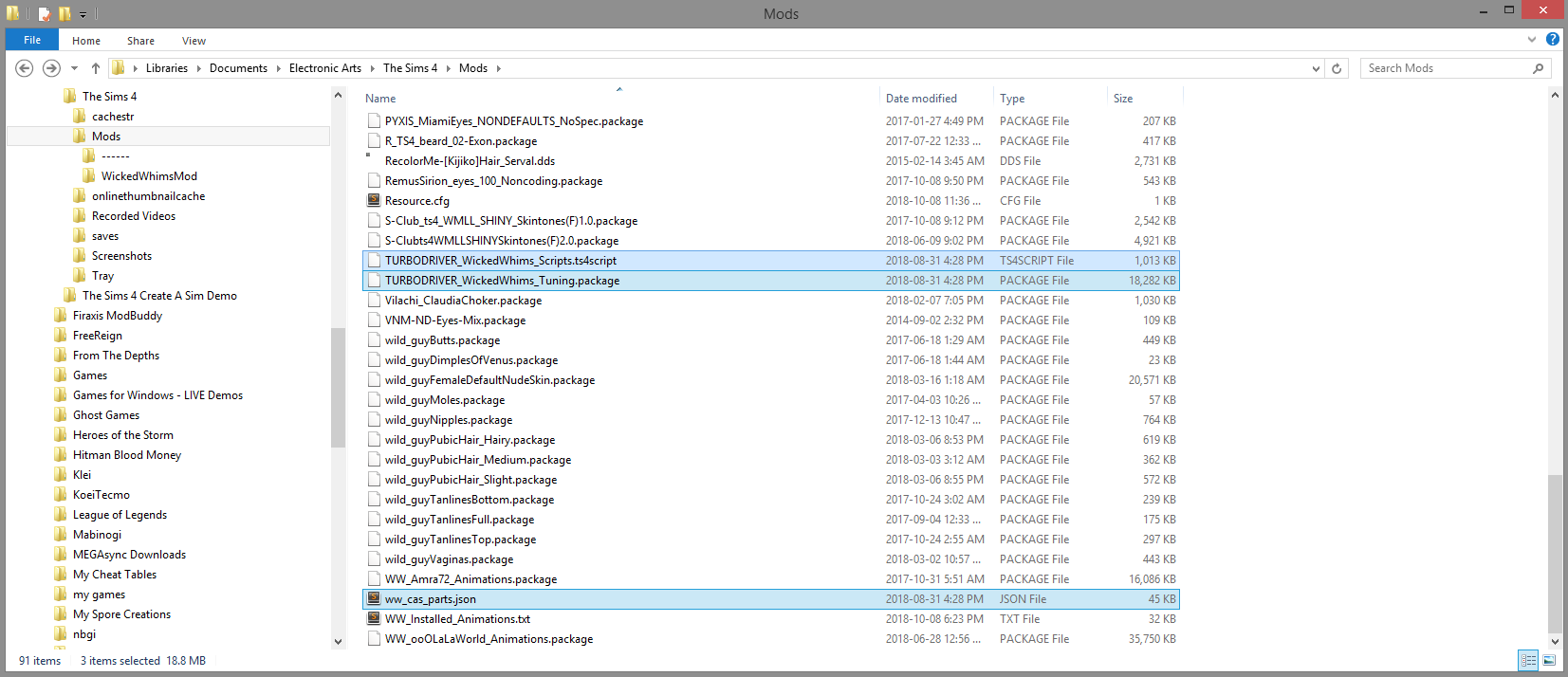1568x677 pixels.
Task: Click Libraries in the breadcrumb path
Action: click(167, 68)
